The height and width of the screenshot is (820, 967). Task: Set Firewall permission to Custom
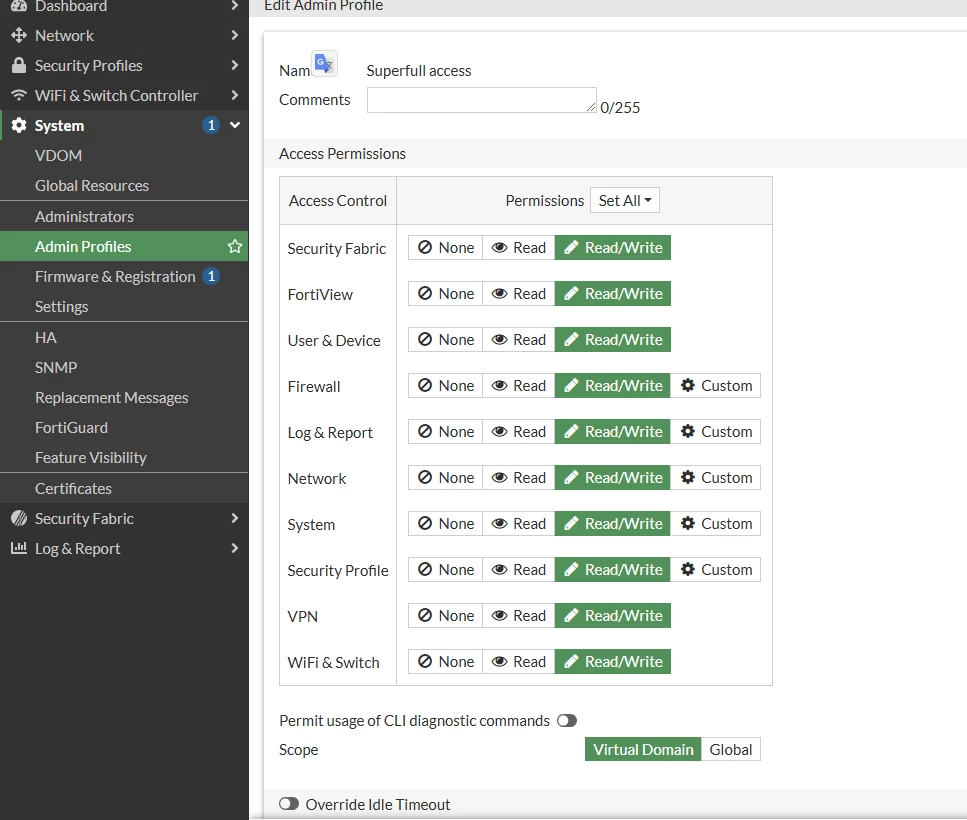pos(715,385)
